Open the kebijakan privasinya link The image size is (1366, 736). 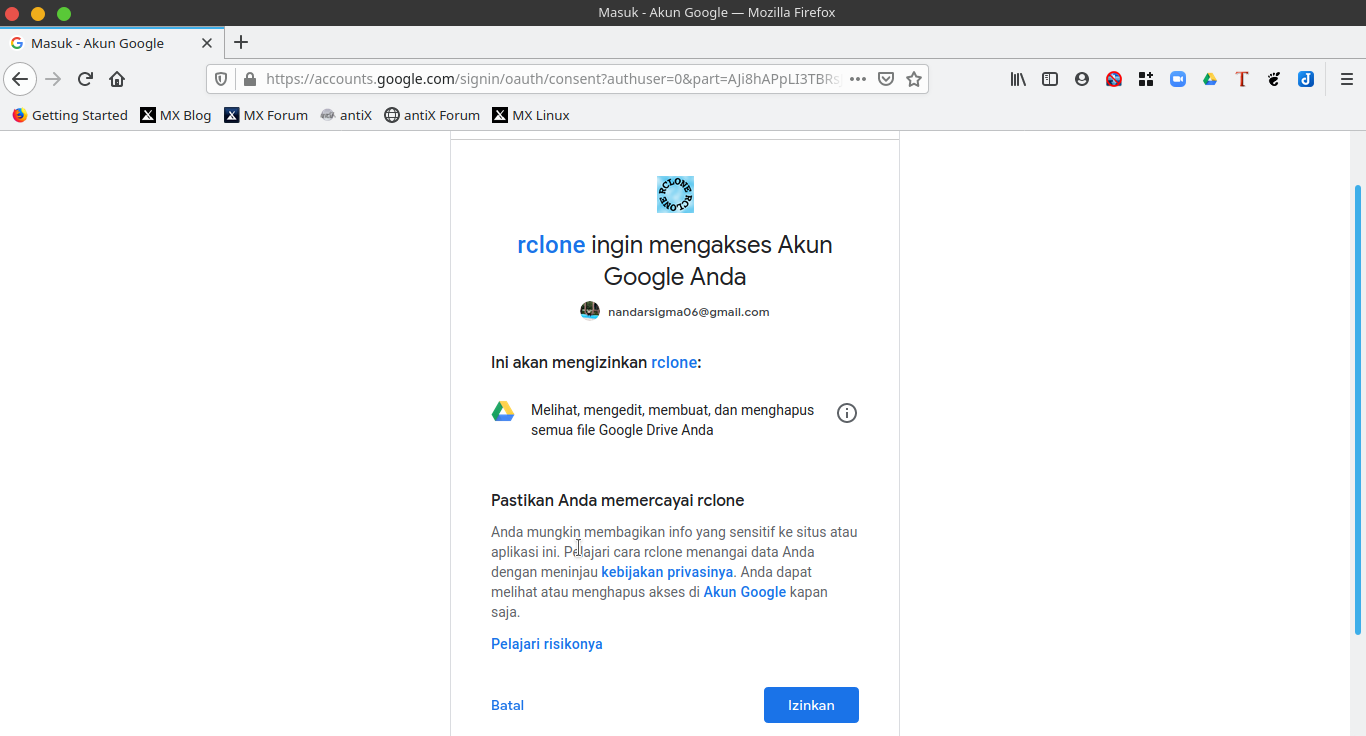pyautogui.click(x=667, y=572)
